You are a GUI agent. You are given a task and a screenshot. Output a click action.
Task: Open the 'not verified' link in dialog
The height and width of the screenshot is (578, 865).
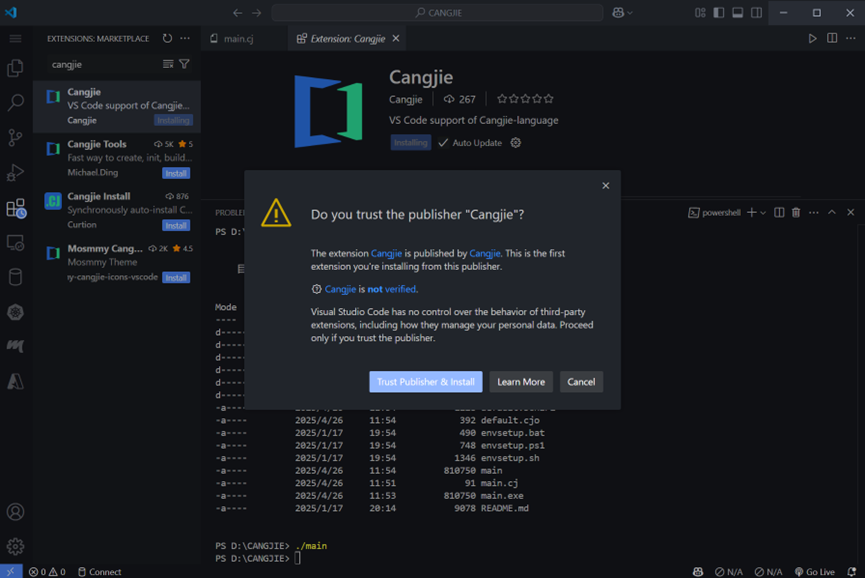[391, 289]
